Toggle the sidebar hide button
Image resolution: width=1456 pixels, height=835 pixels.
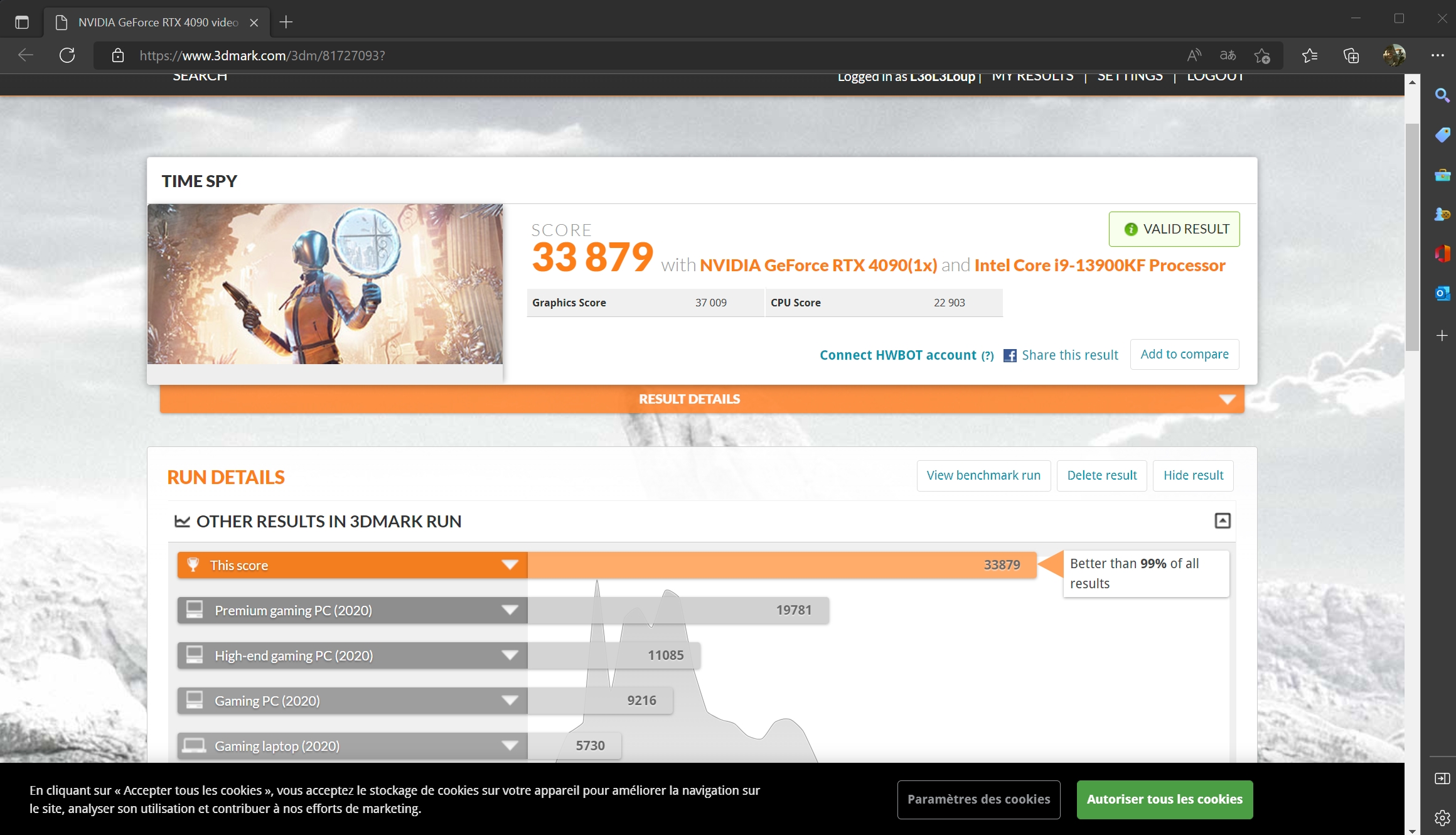(1442, 778)
